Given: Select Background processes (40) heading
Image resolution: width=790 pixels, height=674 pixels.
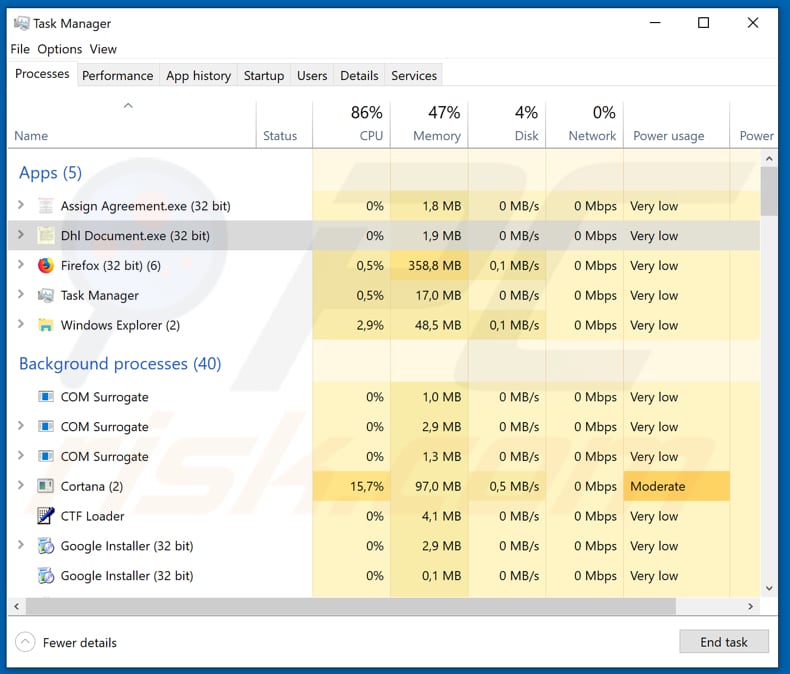Looking at the screenshot, I should (120, 364).
